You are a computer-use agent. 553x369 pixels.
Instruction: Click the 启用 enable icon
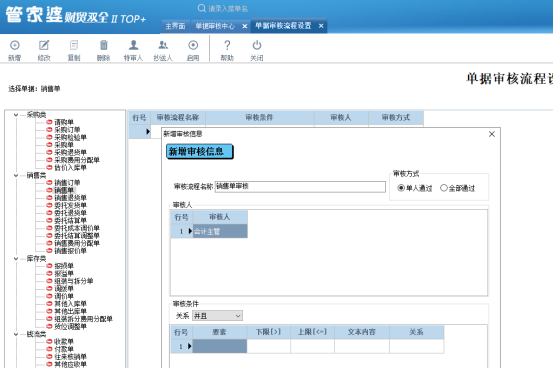pos(193,46)
